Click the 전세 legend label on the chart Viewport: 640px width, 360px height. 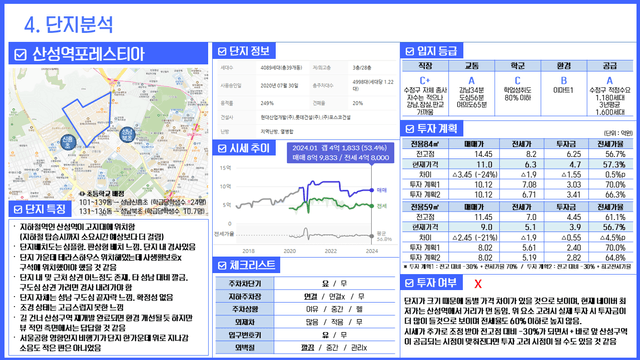(381, 206)
